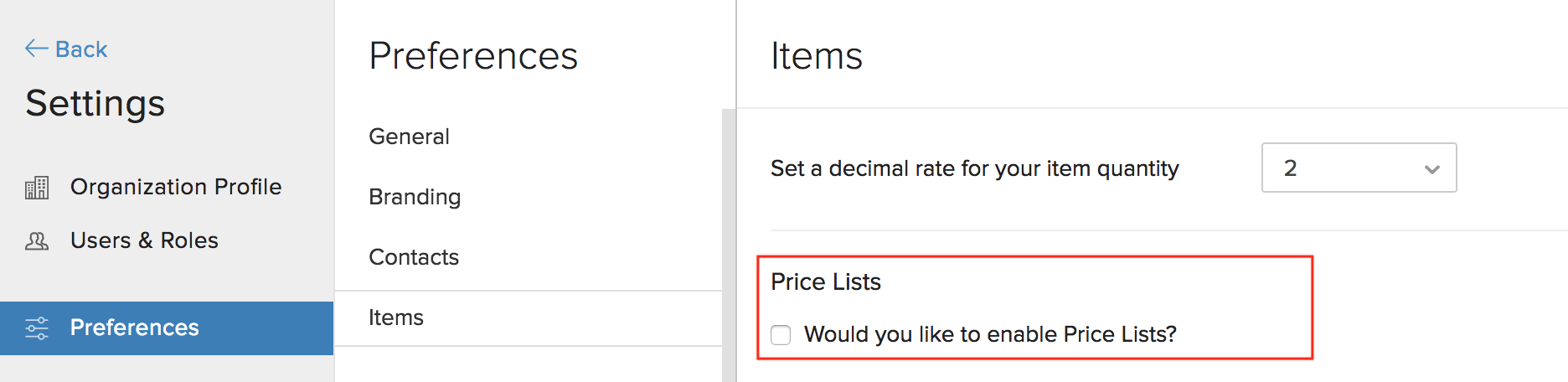This screenshot has width=1568, height=382.
Task: Open the decimal rate dropdown showing 2
Action: (x=1358, y=168)
